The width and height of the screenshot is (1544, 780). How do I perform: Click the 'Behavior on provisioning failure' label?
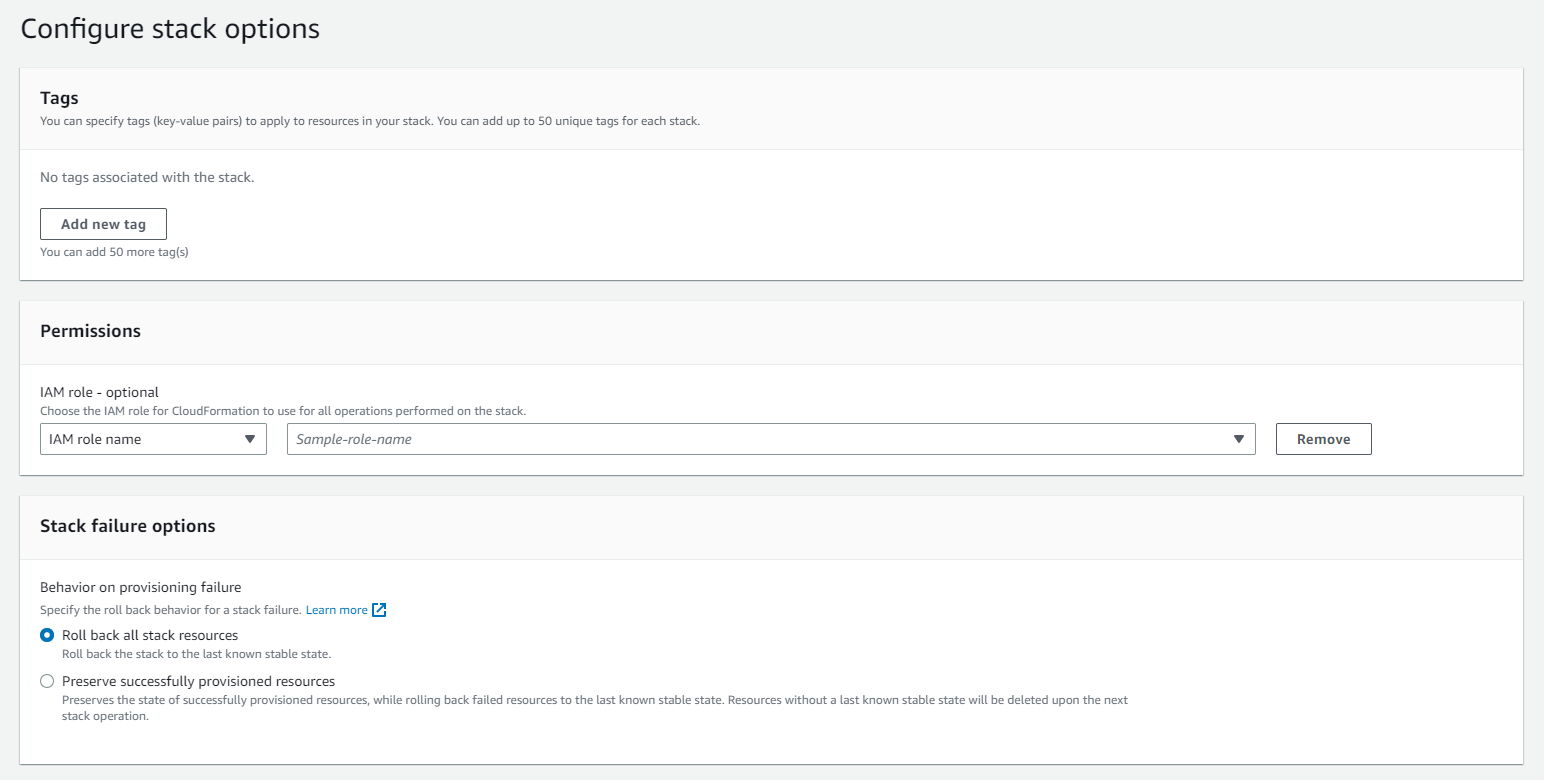140,587
